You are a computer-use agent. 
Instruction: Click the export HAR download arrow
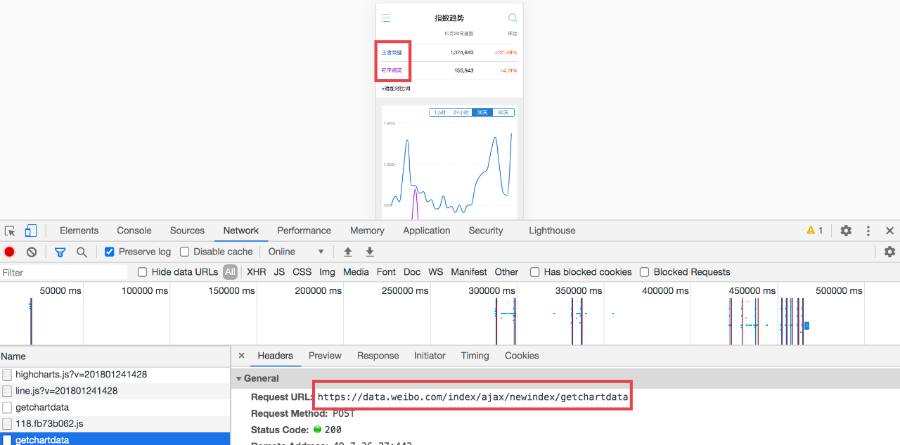[x=370, y=252]
